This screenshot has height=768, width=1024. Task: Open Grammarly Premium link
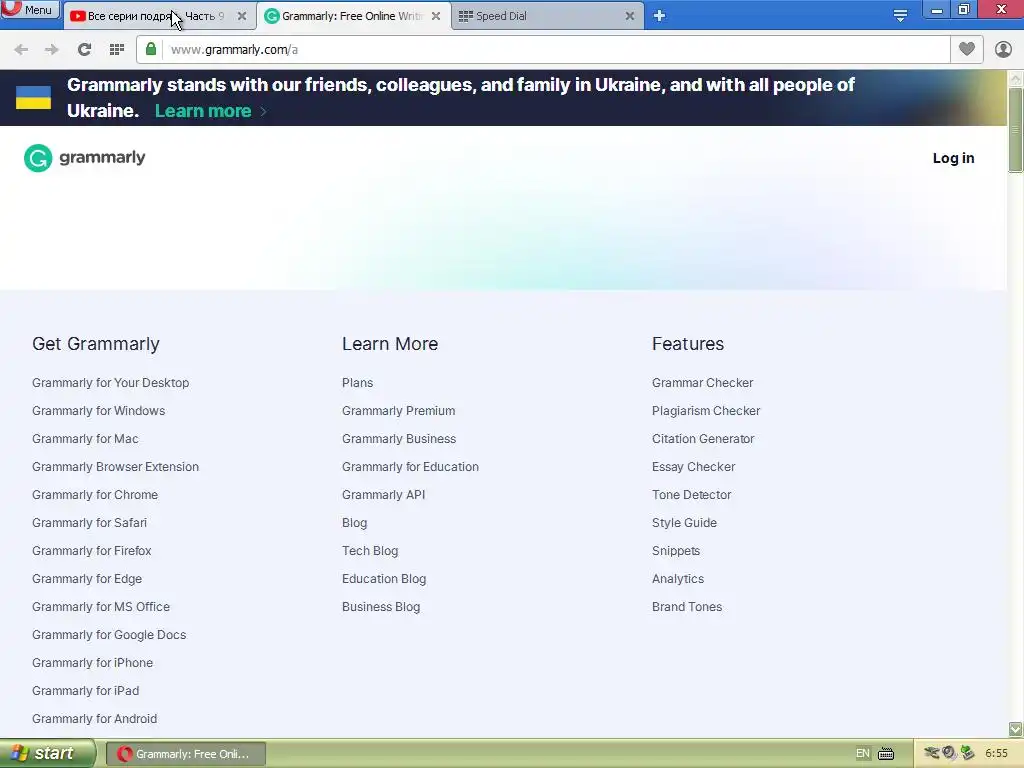pyautogui.click(x=398, y=411)
